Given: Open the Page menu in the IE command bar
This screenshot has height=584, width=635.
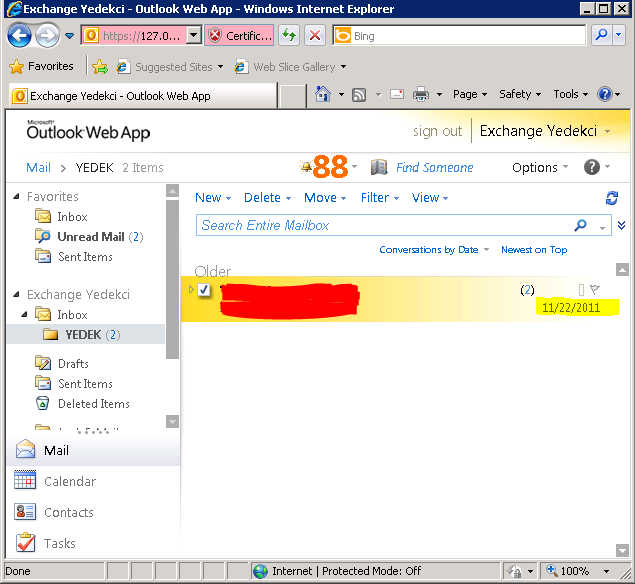Looking at the screenshot, I should [470, 94].
